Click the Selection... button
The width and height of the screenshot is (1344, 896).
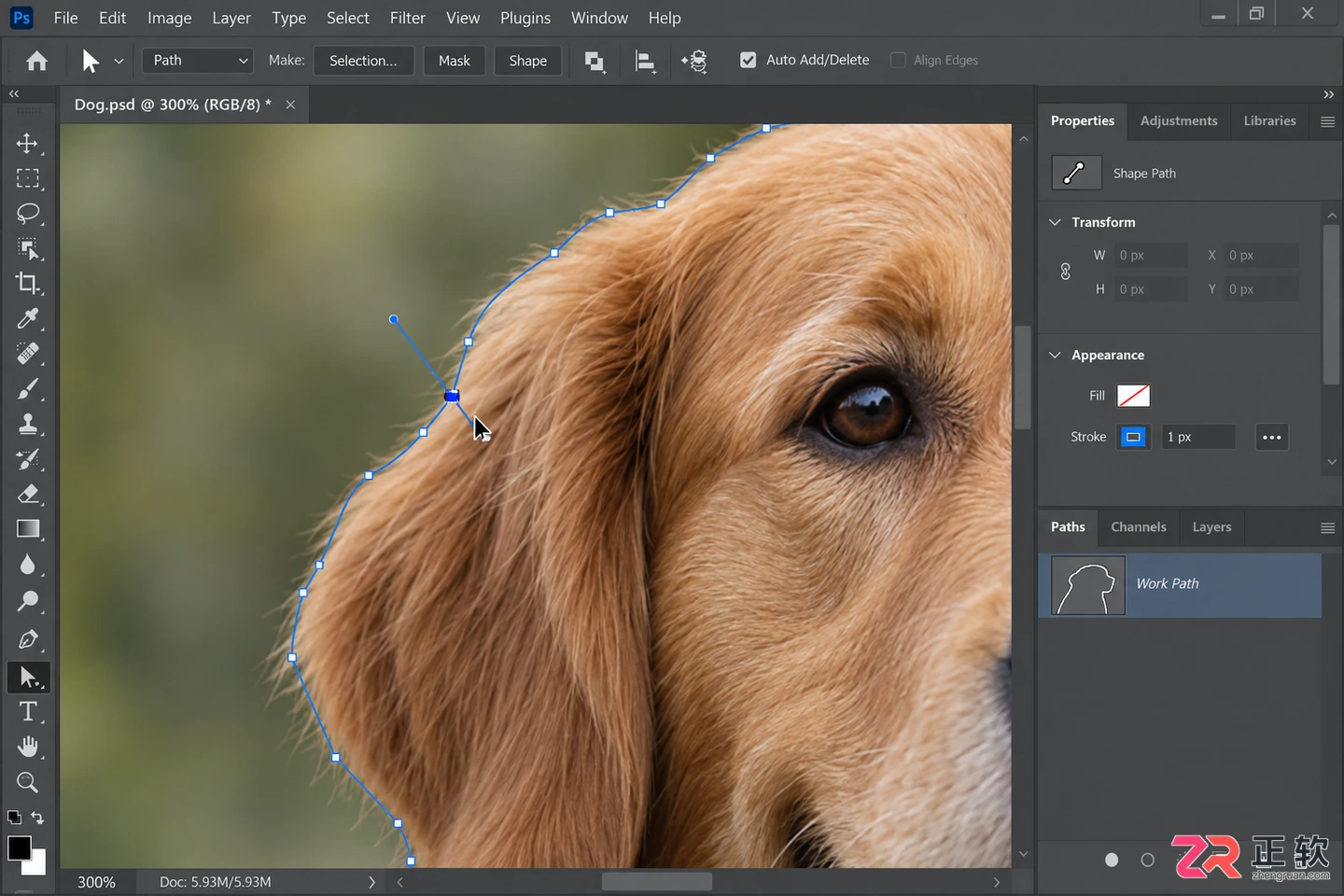coord(363,61)
